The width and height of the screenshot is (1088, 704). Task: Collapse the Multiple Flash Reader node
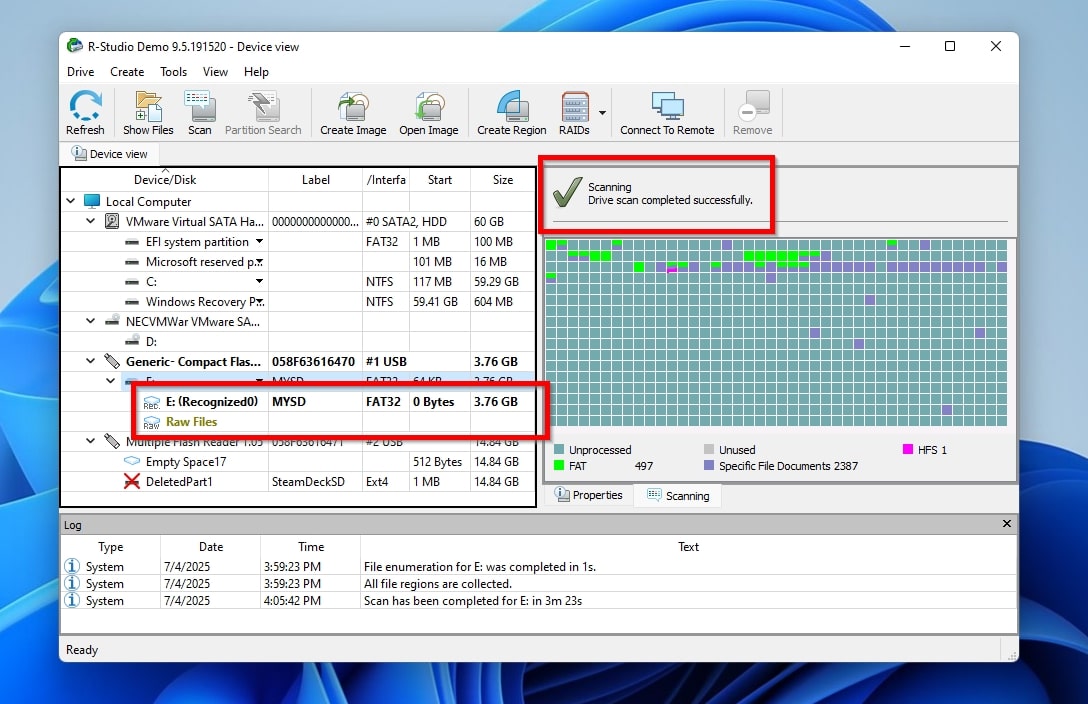(90, 441)
